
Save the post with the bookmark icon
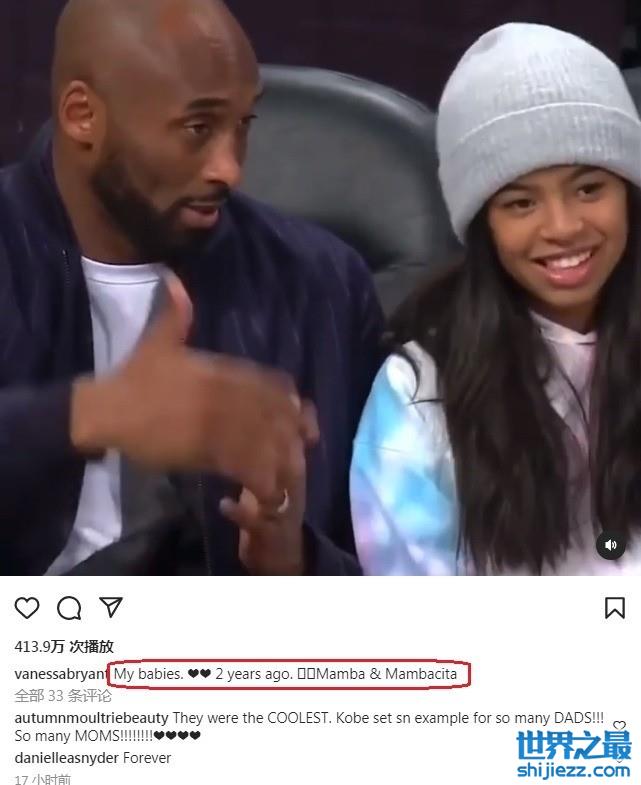coord(615,608)
